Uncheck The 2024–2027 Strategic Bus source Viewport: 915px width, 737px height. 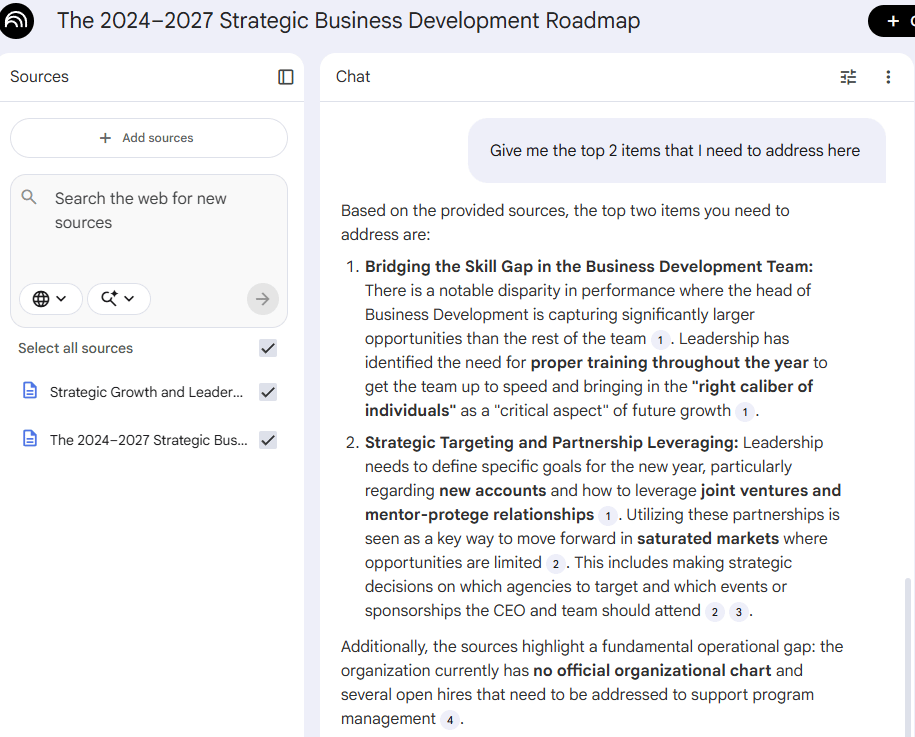pyautogui.click(x=268, y=440)
